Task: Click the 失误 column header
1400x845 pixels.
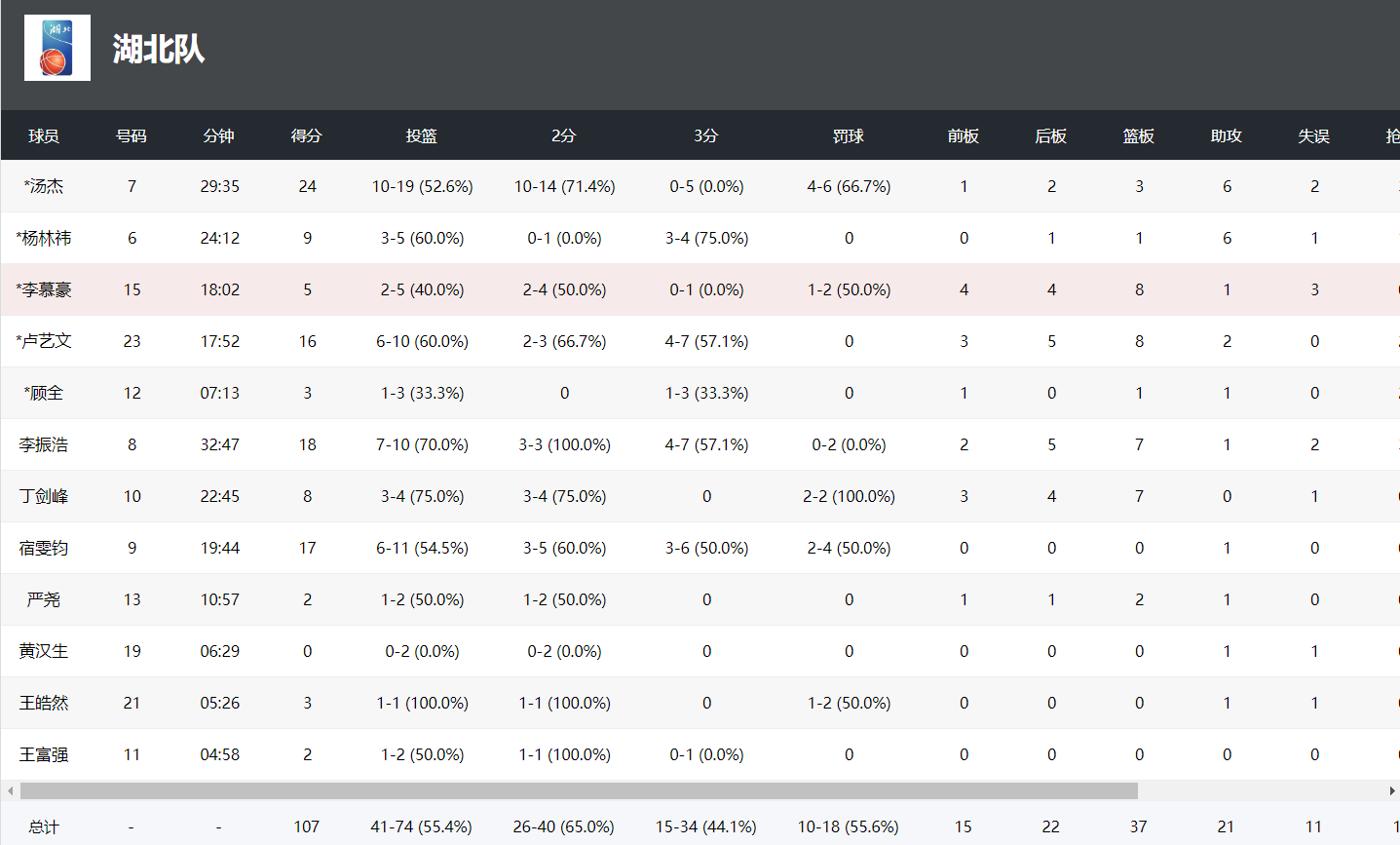Action: (x=1314, y=135)
